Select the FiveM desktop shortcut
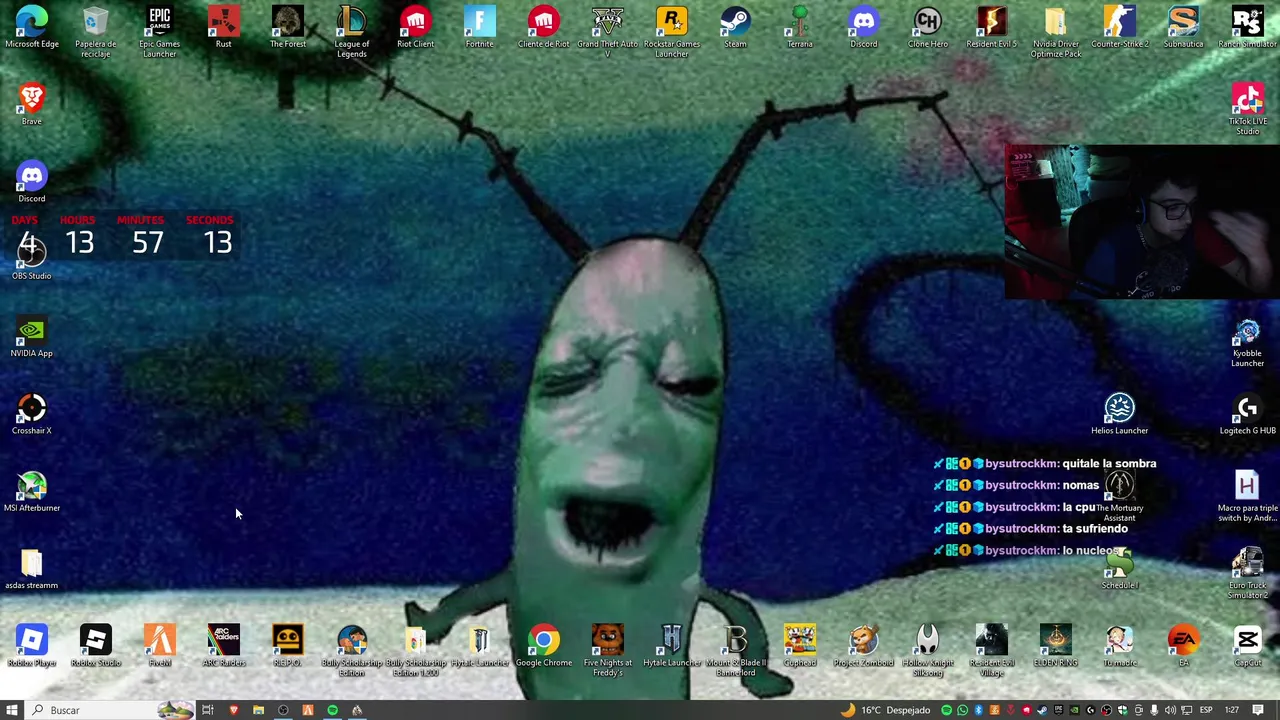Image resolution: width=1280 pixels, height=720 pixels. click(159, 645)
